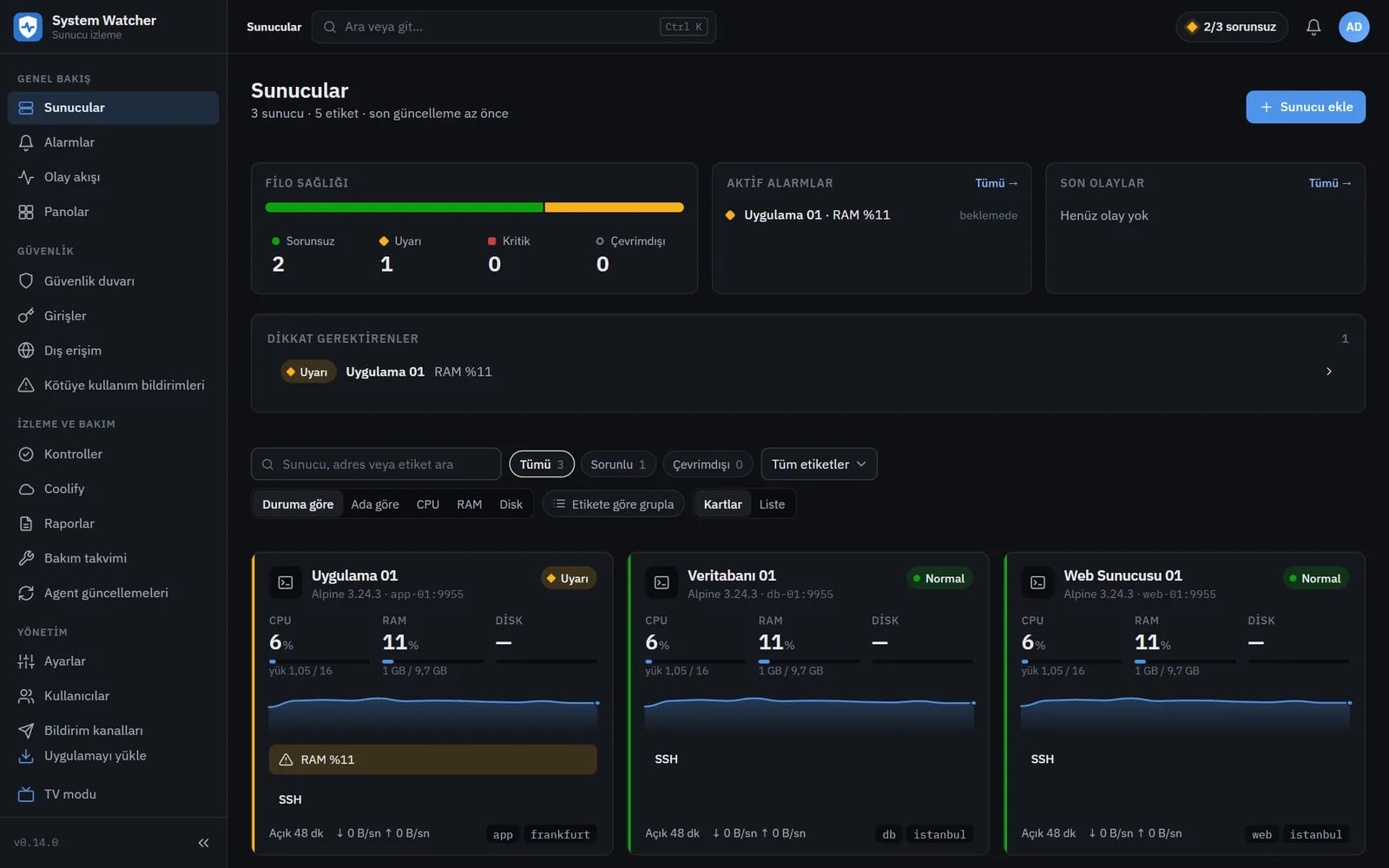1389x868 pixels.
Task: Click the Web Sunucusu 01 usage sparkline
Action: point(1185,713)
